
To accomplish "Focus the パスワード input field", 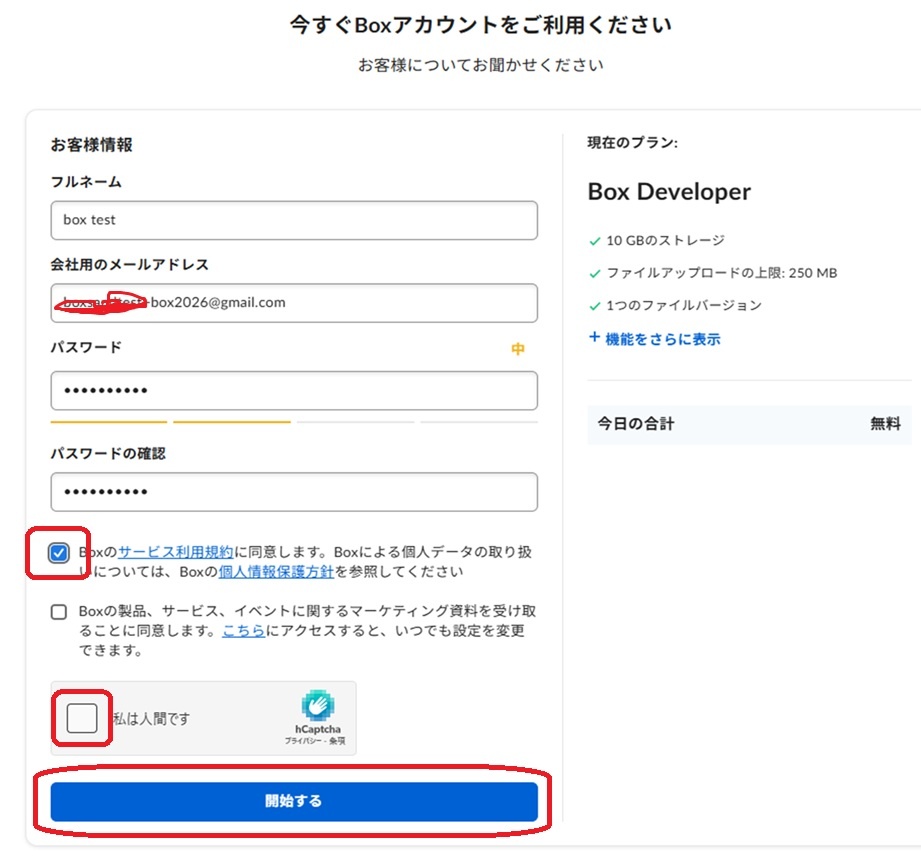I will (294, 391).
